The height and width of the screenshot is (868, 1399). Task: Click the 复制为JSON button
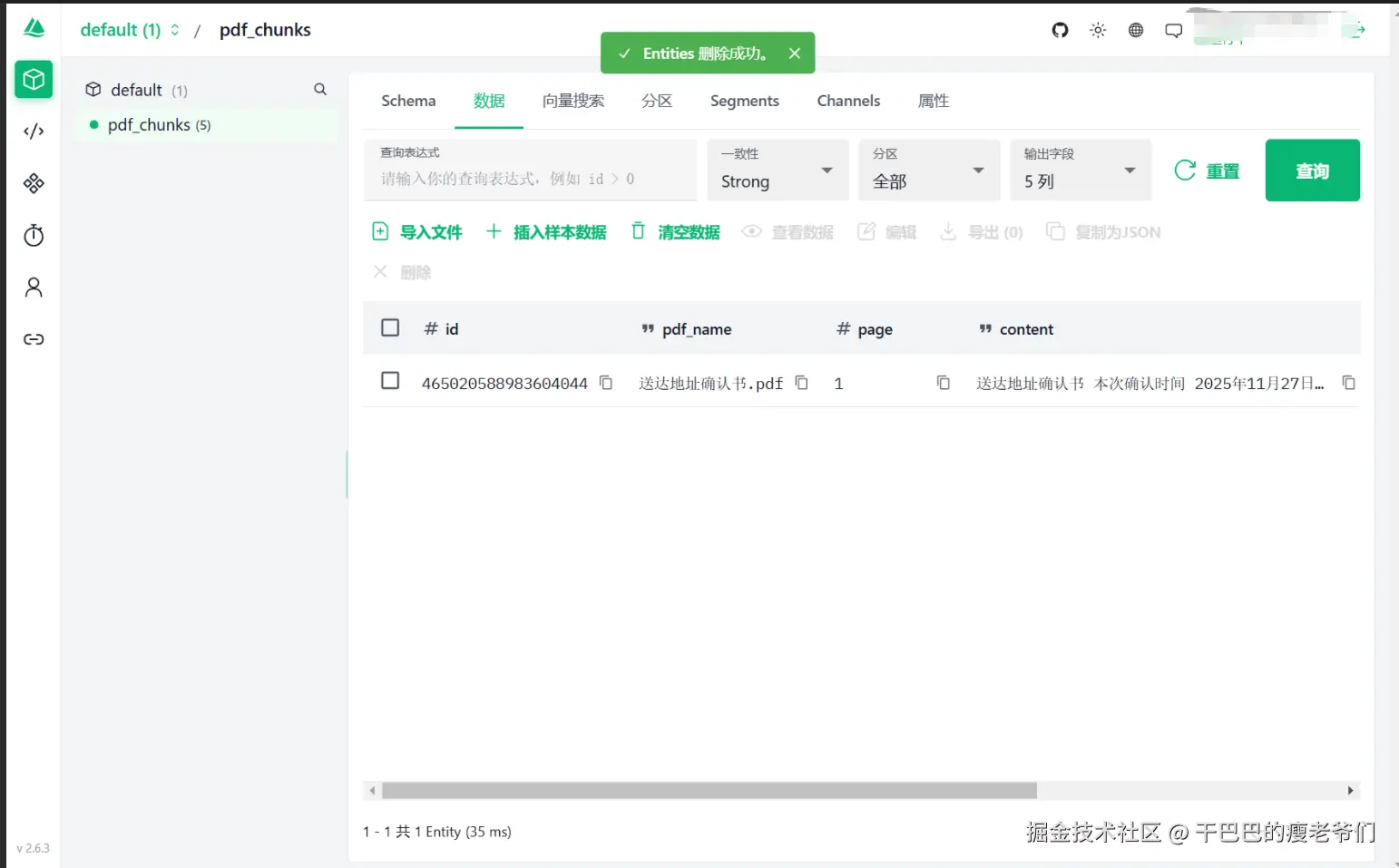click(x=1103, y=232)
